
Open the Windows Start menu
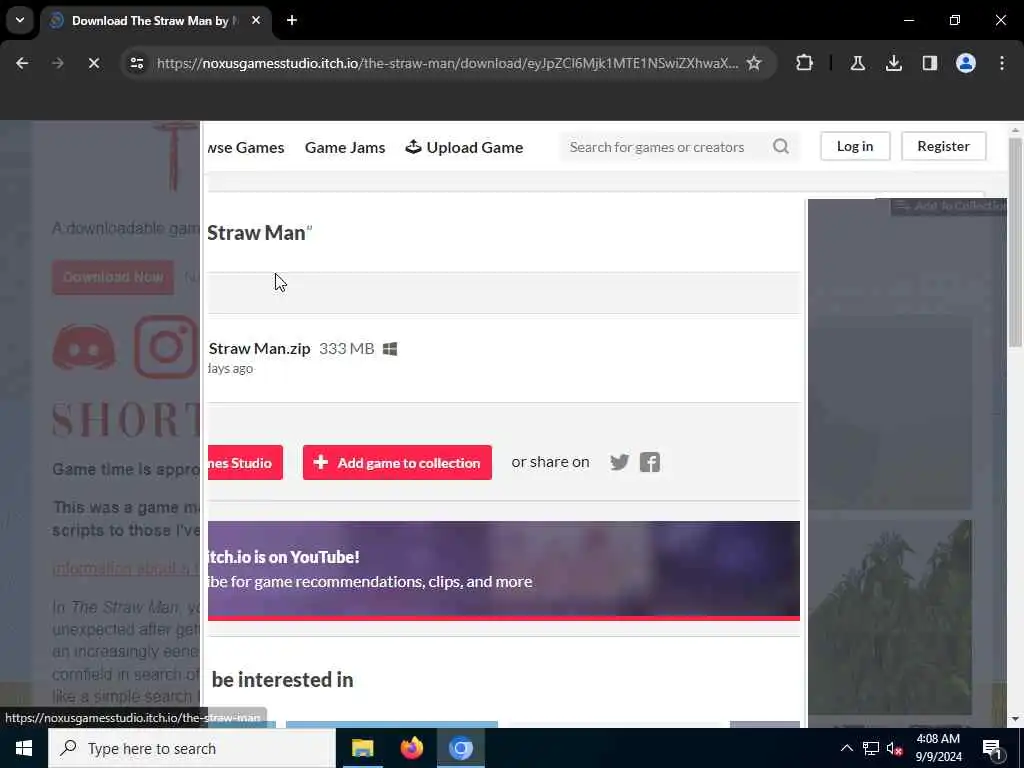[24, 748]
